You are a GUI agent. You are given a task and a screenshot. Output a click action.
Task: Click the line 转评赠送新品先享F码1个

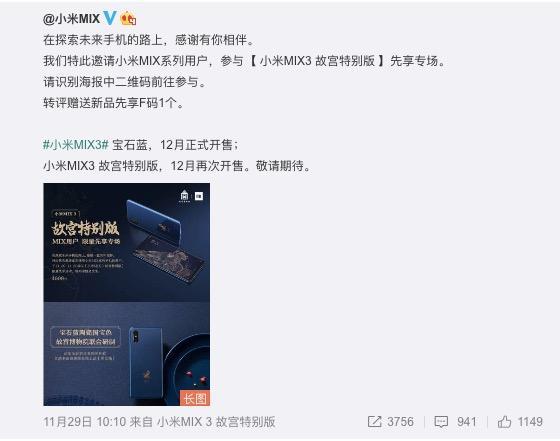pyautogui.click(x=113, y=103)
